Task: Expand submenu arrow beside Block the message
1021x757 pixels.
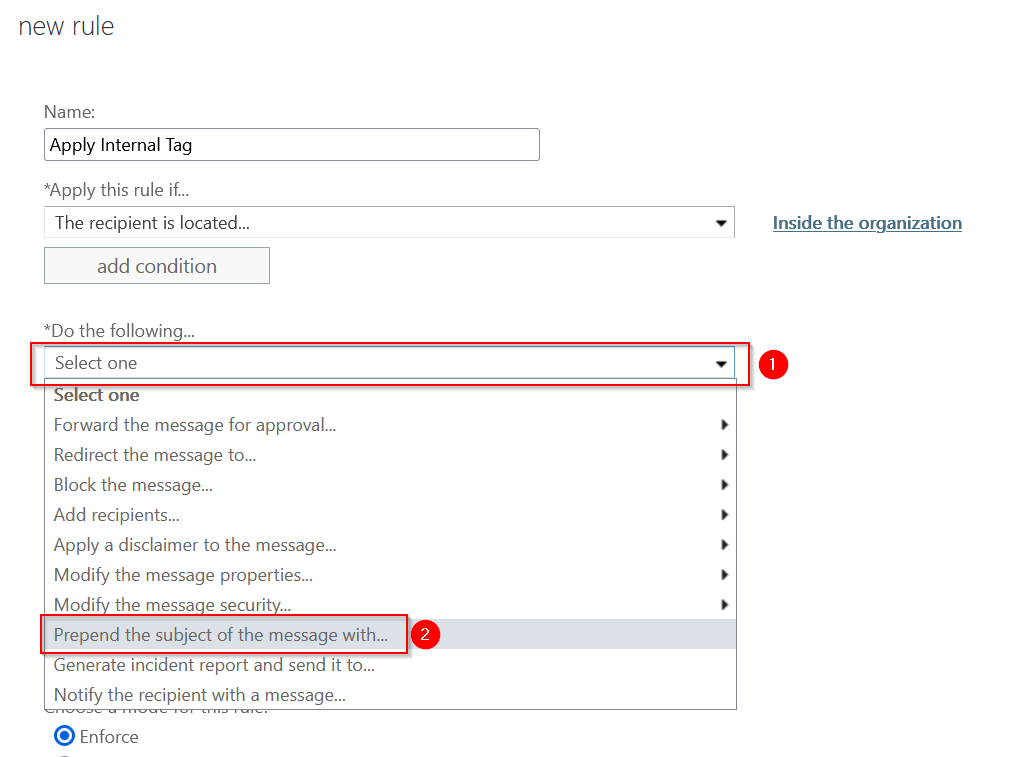Action: point(724,485)
